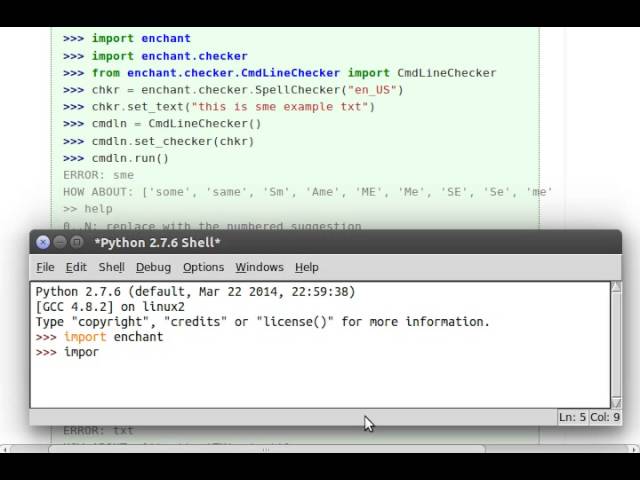Viewport: 640px width, 480px height.
Task: Click the 'ERROR: sme' output line
Action: coord(98,175)
